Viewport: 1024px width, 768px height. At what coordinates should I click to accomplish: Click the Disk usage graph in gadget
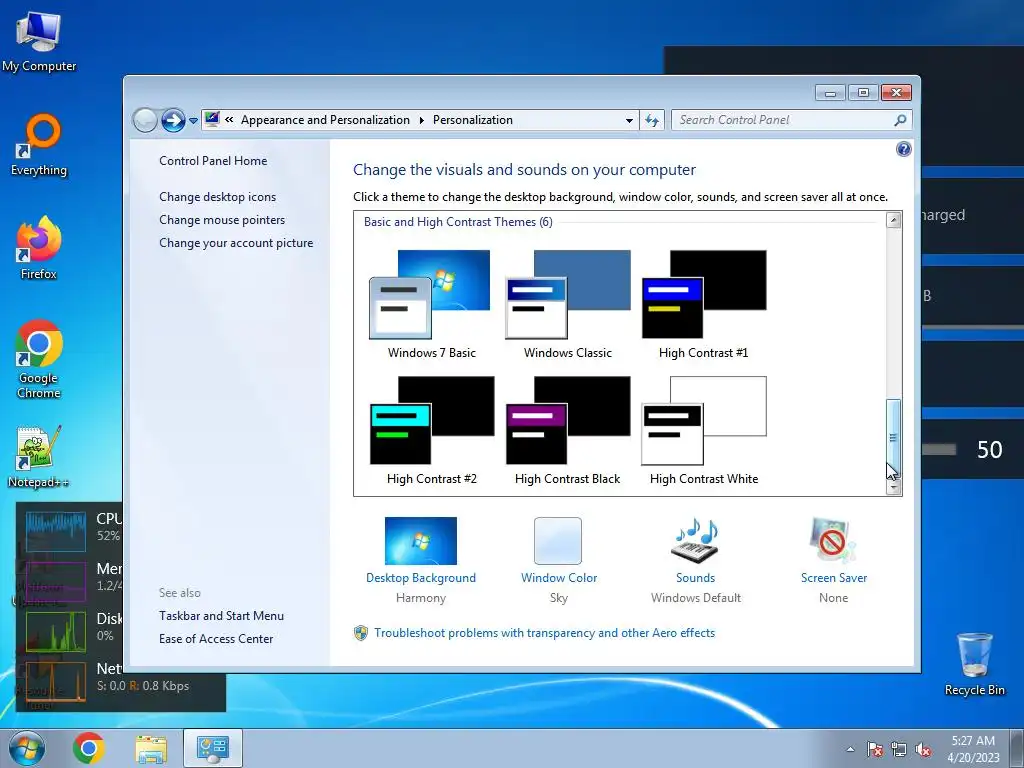(56, 632)
